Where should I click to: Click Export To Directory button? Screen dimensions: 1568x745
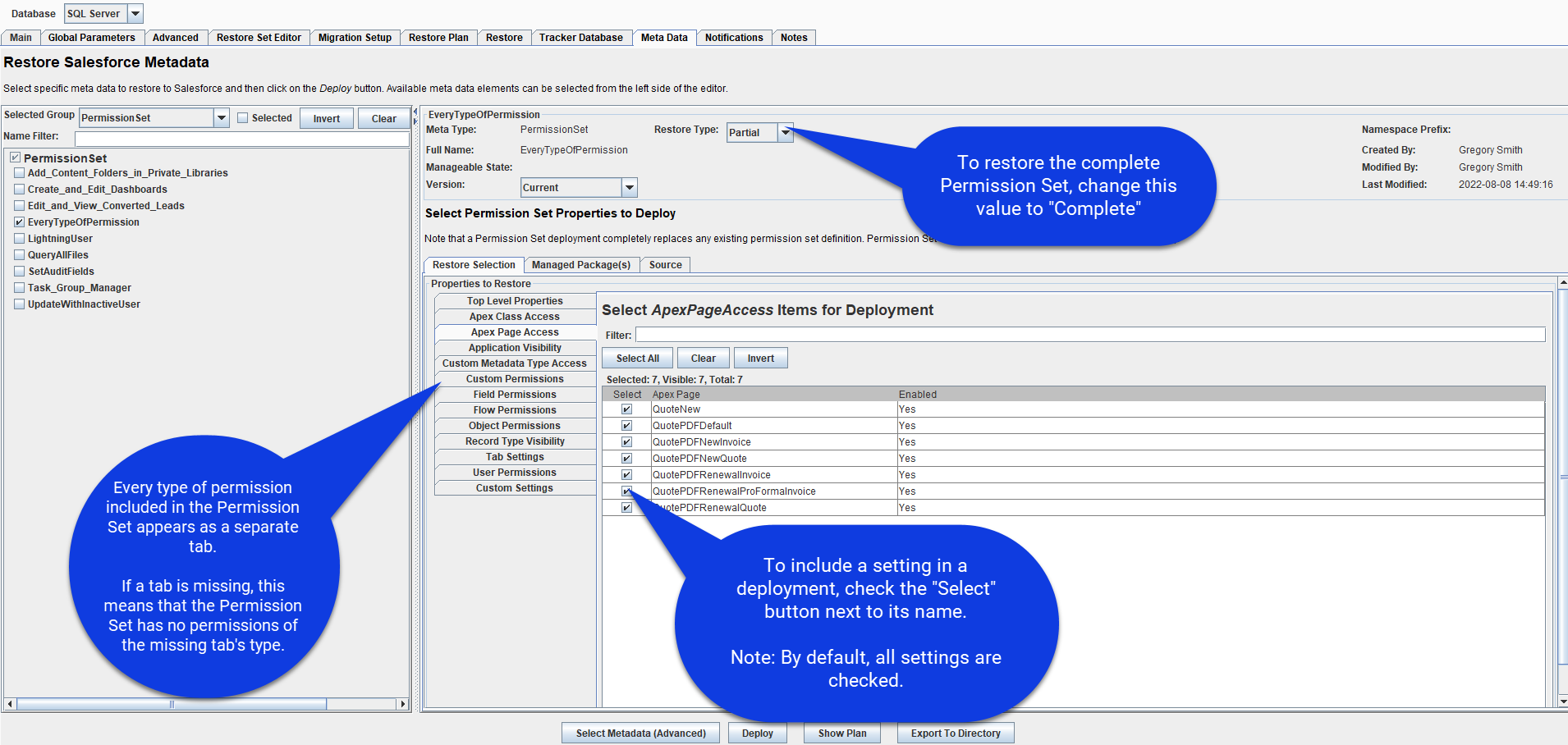click(956, 734)
